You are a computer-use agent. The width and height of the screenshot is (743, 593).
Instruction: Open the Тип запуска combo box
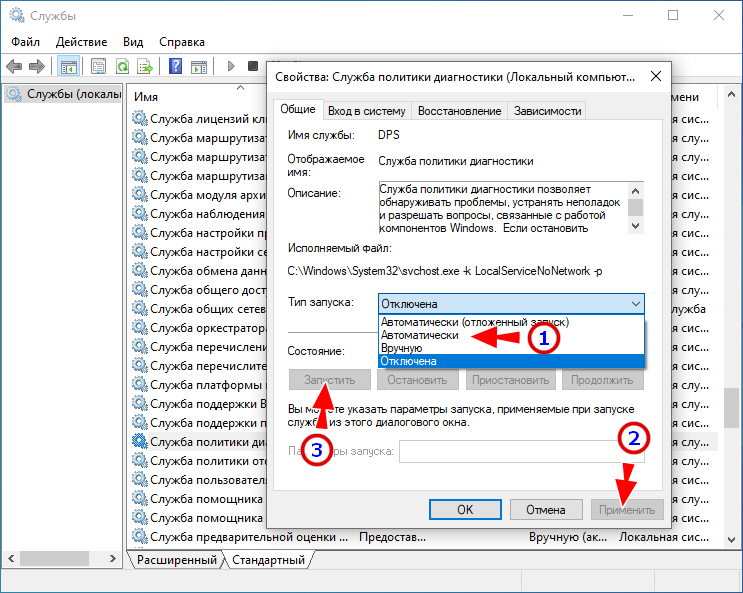pos(511,303)
